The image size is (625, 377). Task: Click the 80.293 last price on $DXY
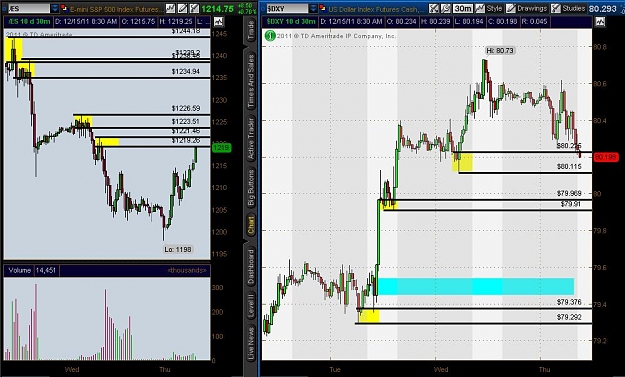tap(603, 8)
